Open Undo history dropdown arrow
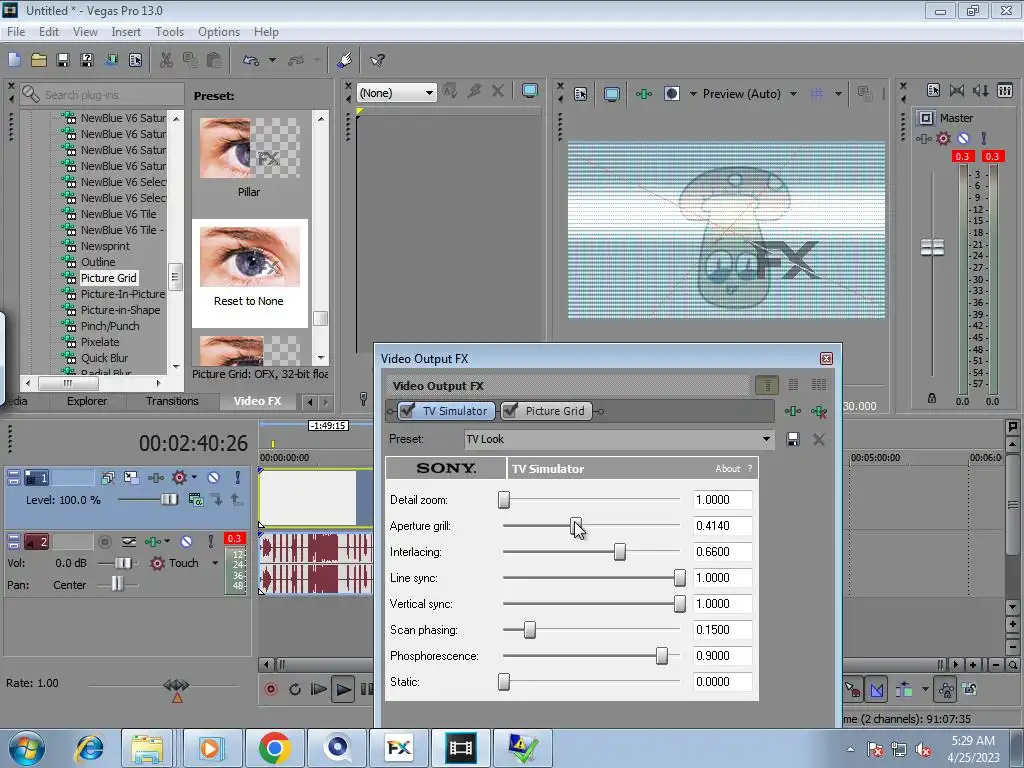This screenshot has width=1024, height=768. (x=272, y=60)
